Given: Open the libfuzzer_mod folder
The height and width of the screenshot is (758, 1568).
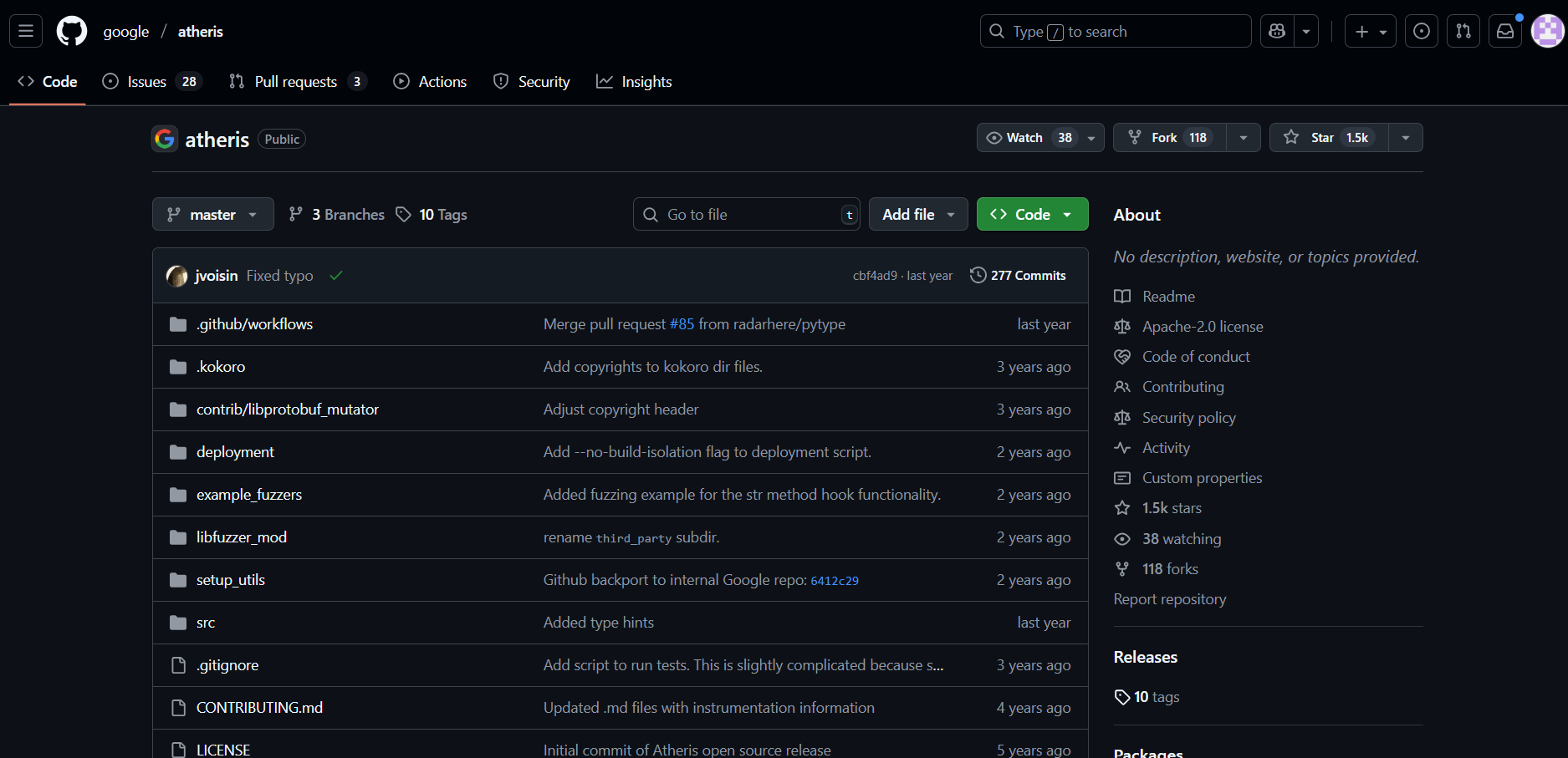Looking at the screenshot, I should point(242,537).
